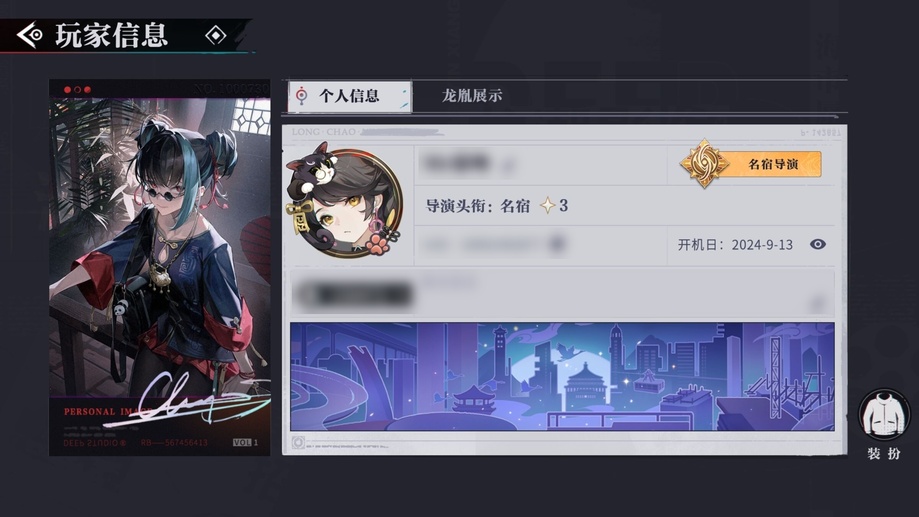
Task: Click the orange 名宿导演 title button
Action: [773, 164]
